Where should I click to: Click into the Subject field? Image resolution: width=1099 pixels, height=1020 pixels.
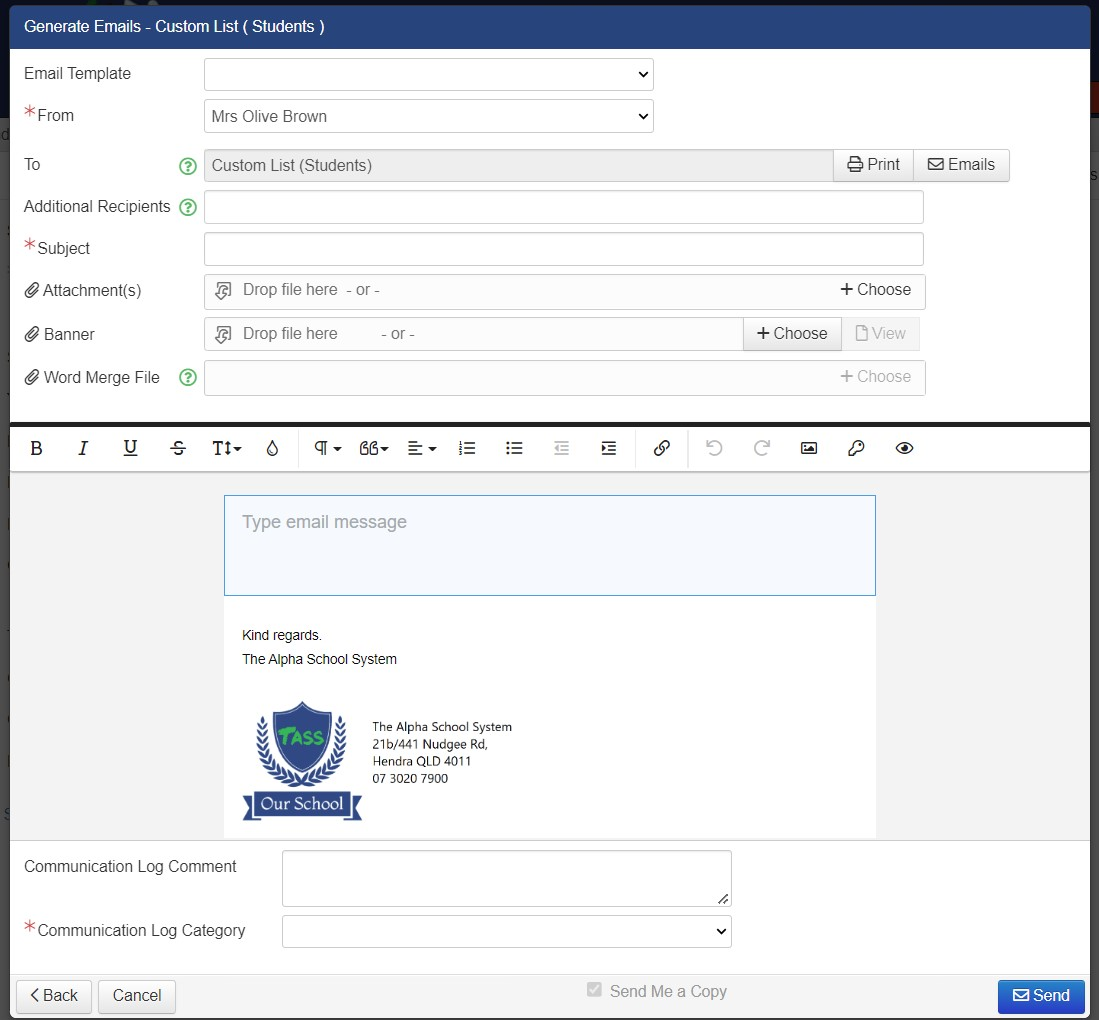click(563, 249)
